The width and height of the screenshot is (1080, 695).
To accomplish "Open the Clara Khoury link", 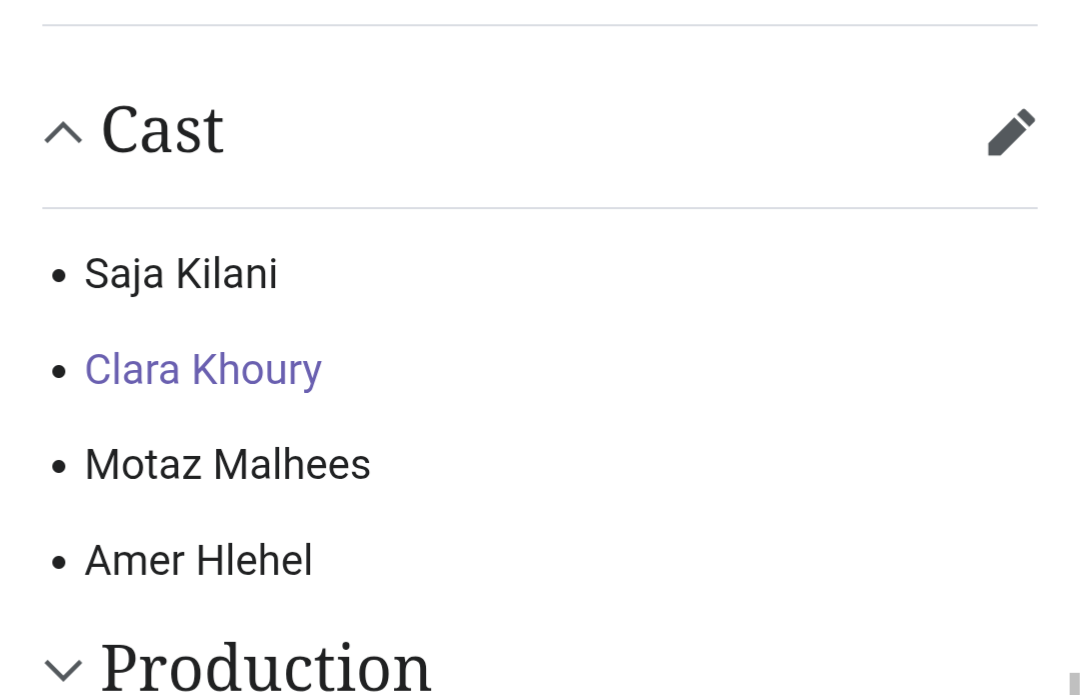I will tap(203, 370).
